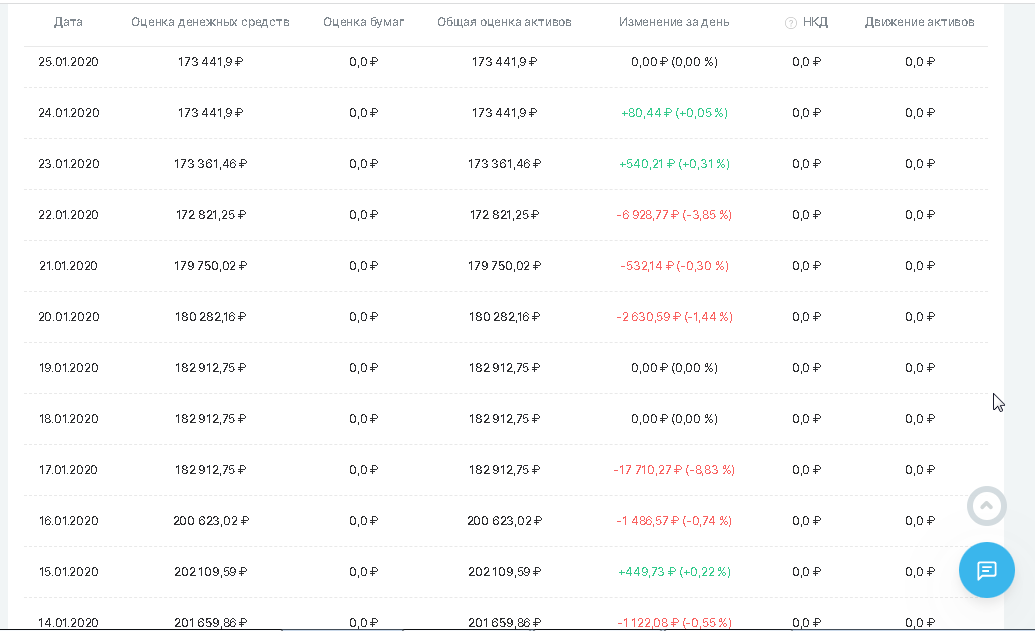Screen dimensions: 1035x631
Task: Open the blue chat support button
Action: click(x=986, y=570)
